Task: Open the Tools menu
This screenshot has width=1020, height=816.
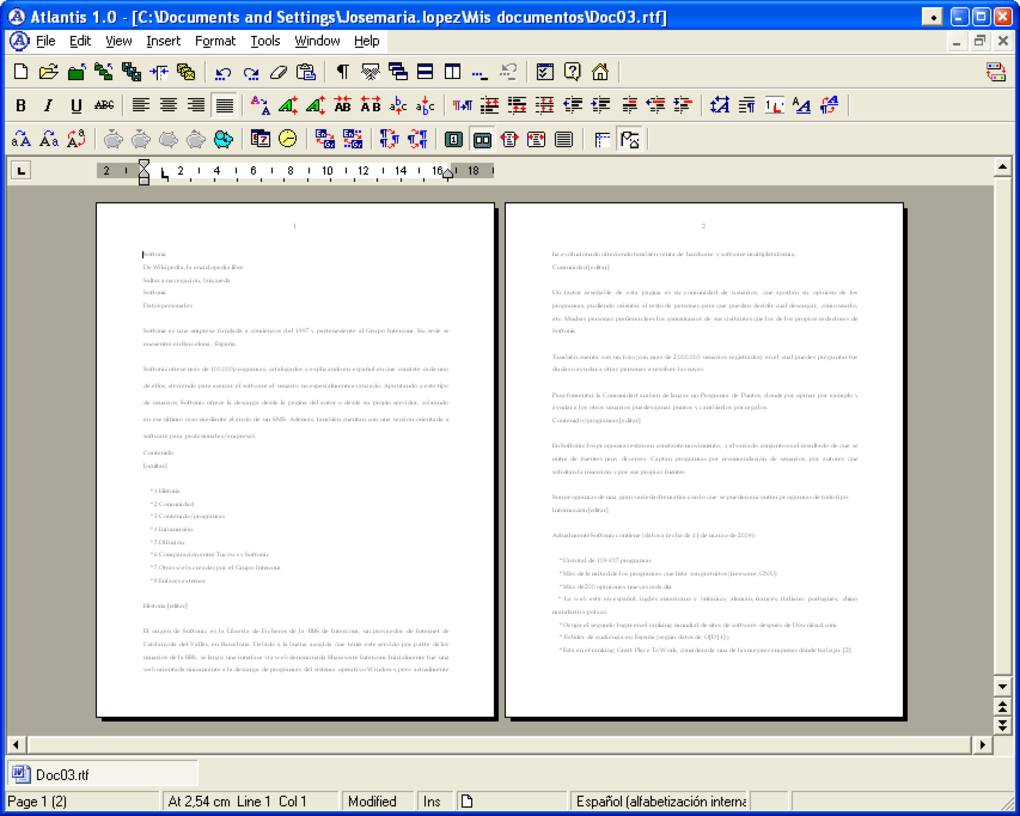Action: pyautogui.click(x=265, y=41)
